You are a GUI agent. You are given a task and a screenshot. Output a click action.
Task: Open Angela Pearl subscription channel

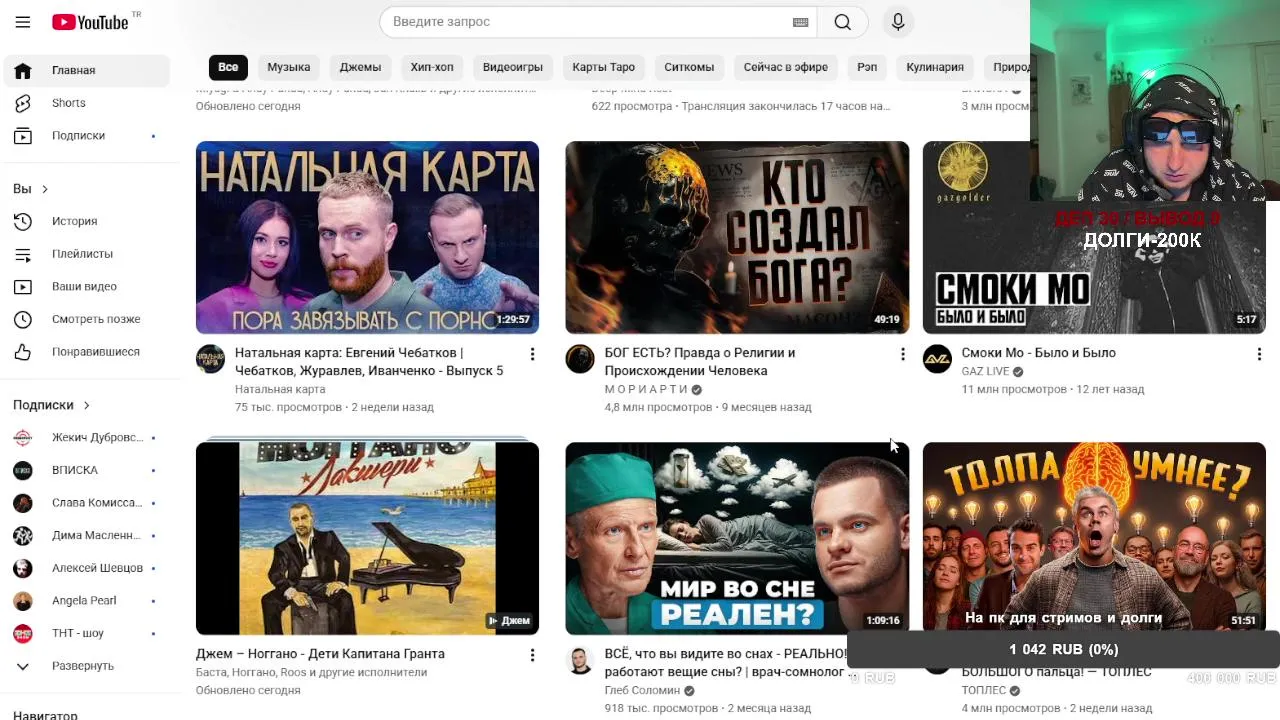86,601
